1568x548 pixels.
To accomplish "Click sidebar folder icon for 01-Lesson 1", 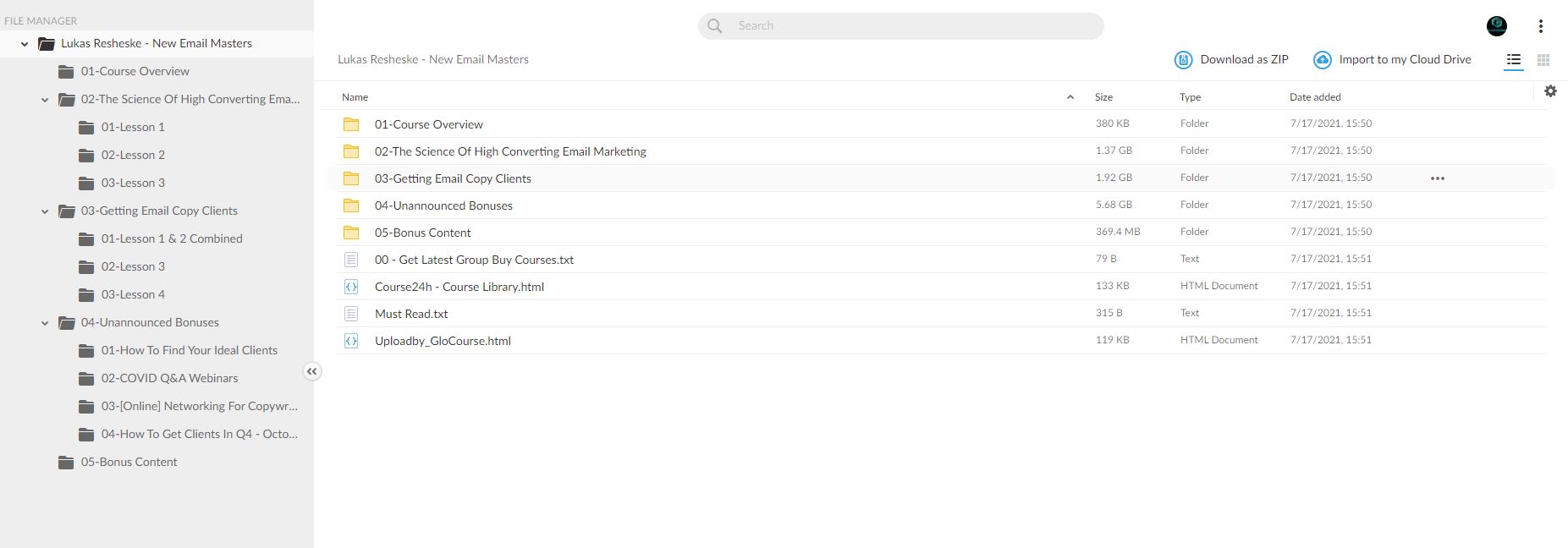I will pyautogui.click(x=86, y=128).
